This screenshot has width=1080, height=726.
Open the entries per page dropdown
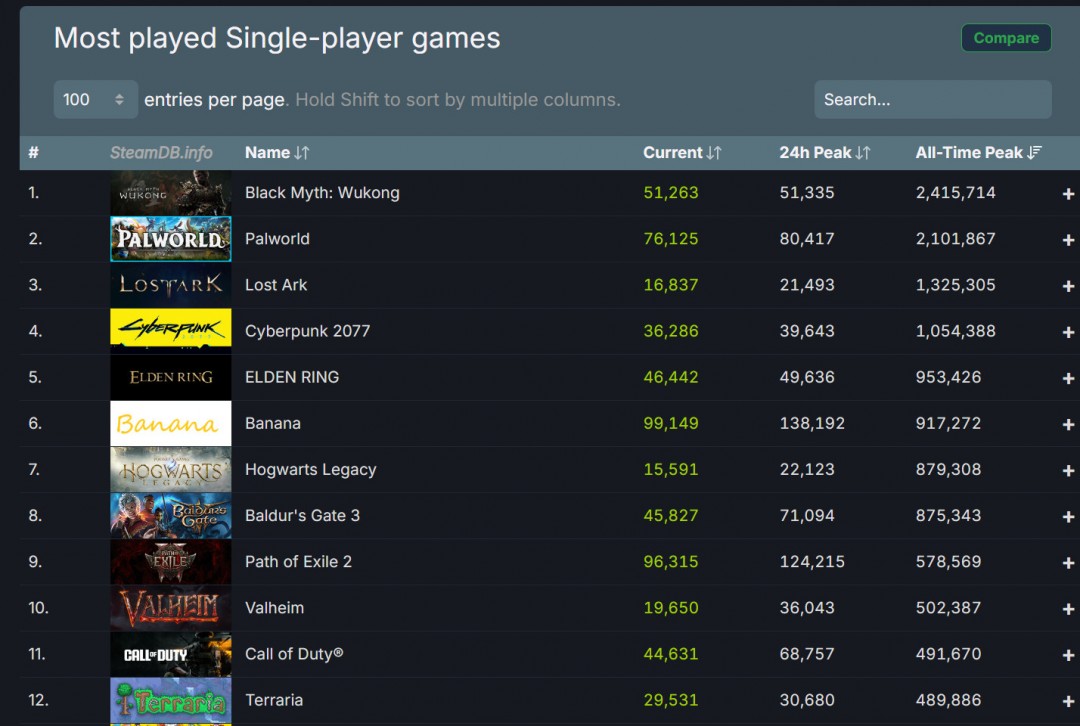pos(95,100)
